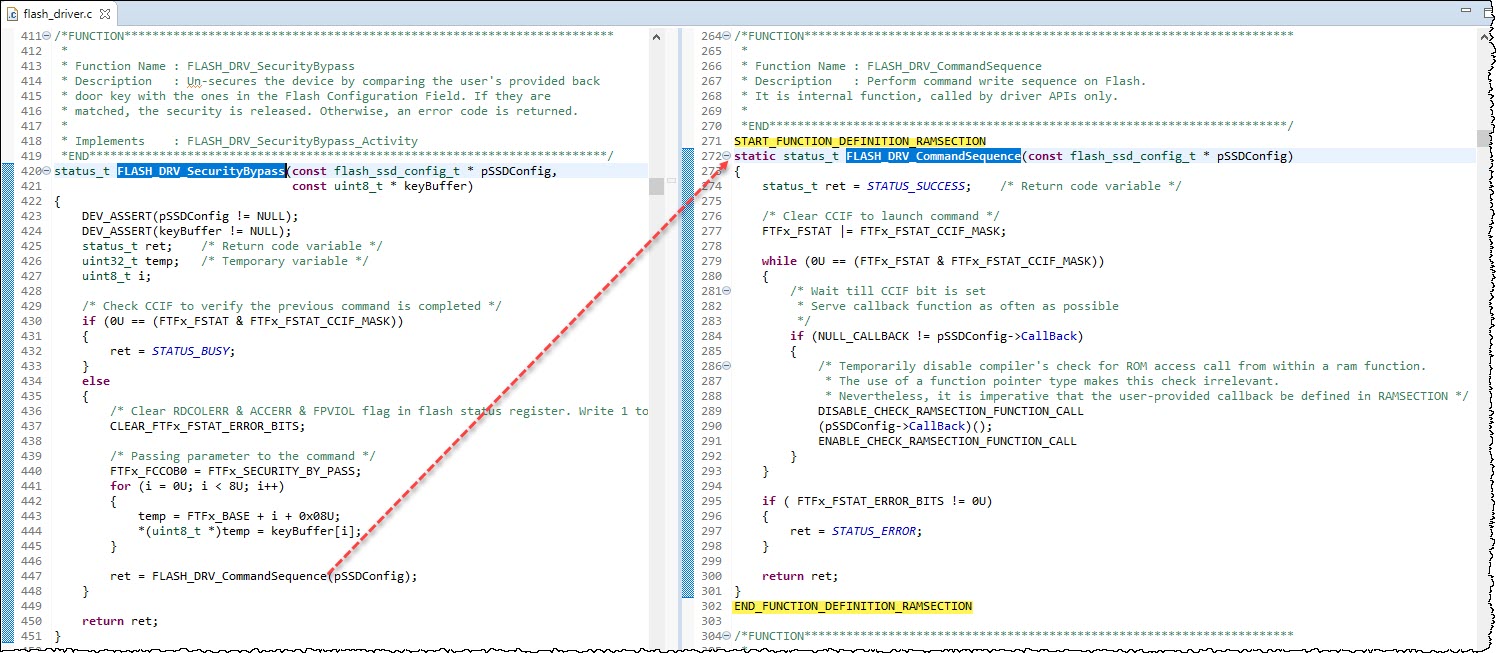
Task: Close the flash_driver.c tab
Action: 105,14
